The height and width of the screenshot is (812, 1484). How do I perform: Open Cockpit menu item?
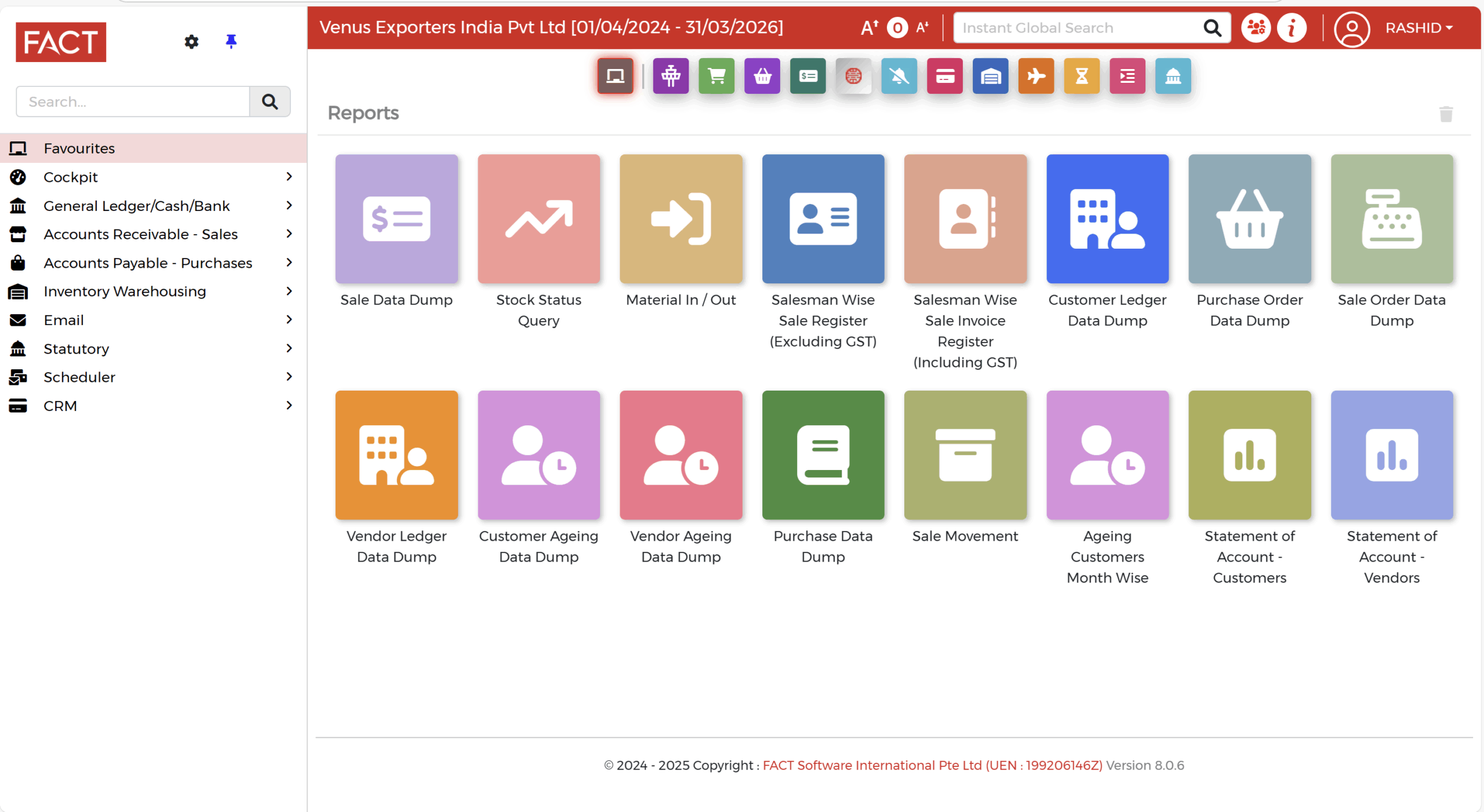pyautogui.click(x=153, y=177)
